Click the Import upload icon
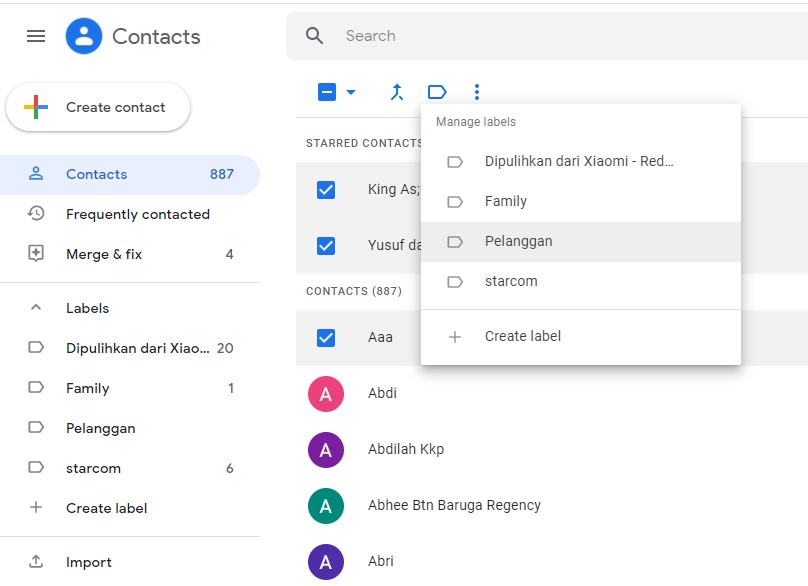Image resolution: width=808 pixels, height=586 pixels. tap(36, 562)
